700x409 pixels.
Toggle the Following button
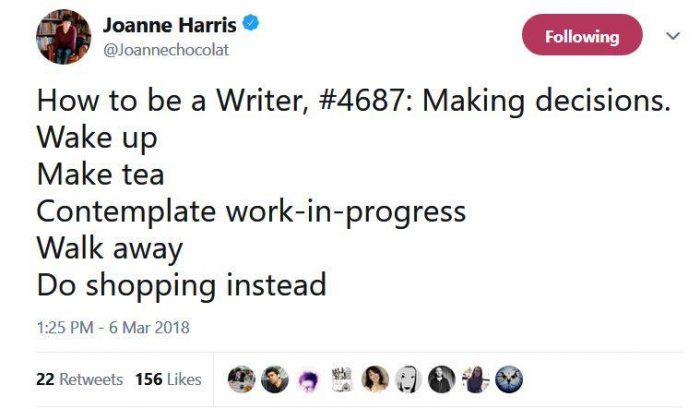click(x=582, y=37)
